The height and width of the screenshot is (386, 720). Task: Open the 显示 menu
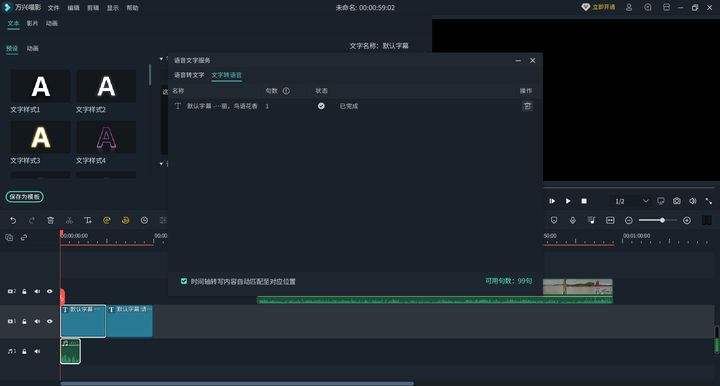[112, 8]
